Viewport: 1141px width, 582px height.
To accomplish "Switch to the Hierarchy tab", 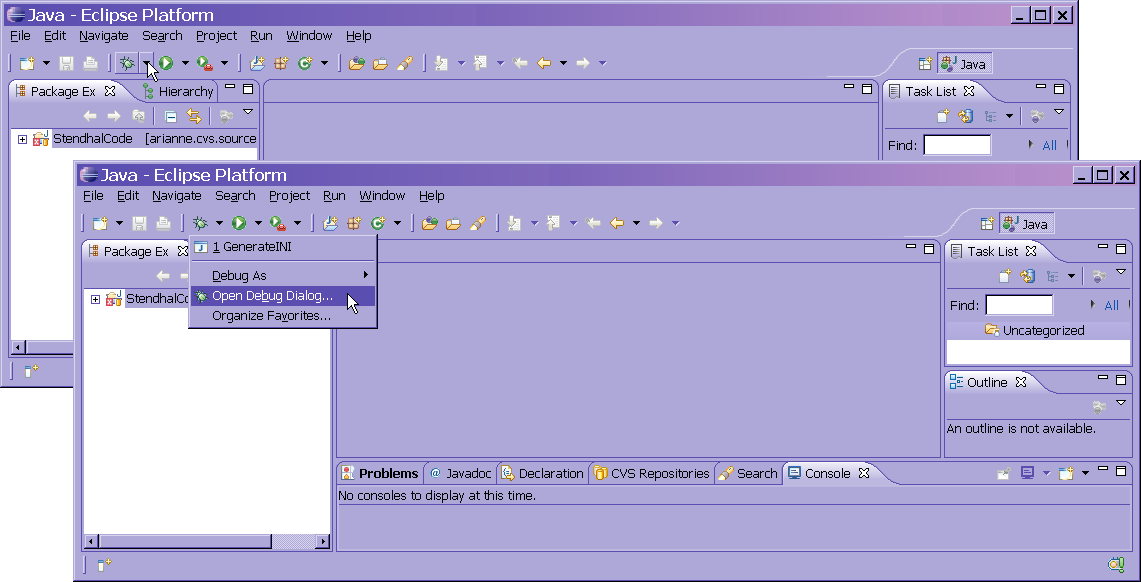I will [x=178, y=91].
